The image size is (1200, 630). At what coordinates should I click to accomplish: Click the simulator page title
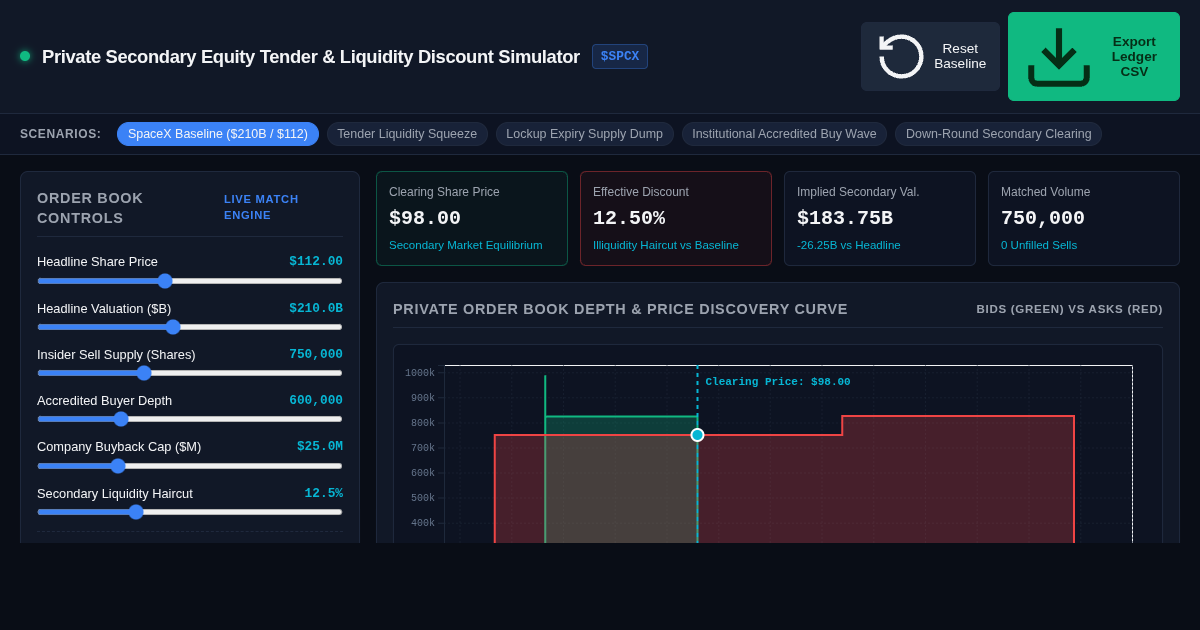311,57
